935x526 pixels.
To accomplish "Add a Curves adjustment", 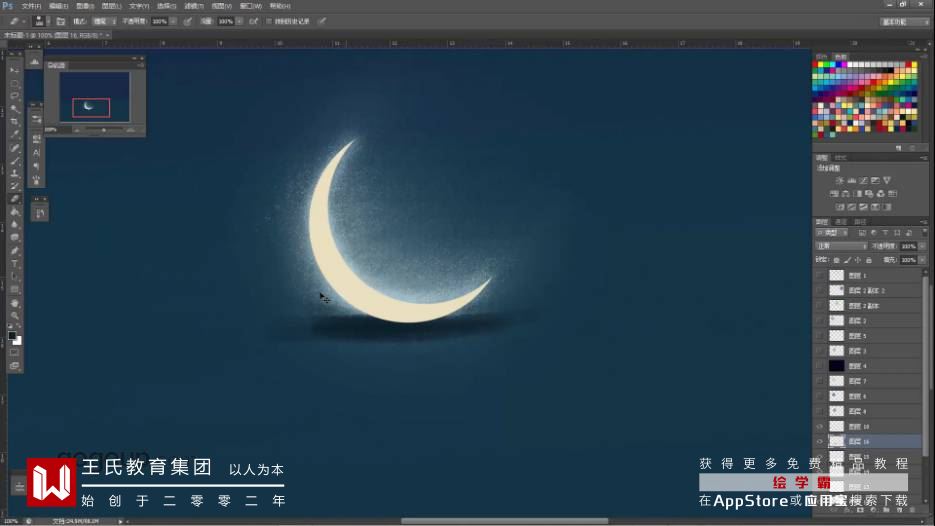I will point(863,180).
